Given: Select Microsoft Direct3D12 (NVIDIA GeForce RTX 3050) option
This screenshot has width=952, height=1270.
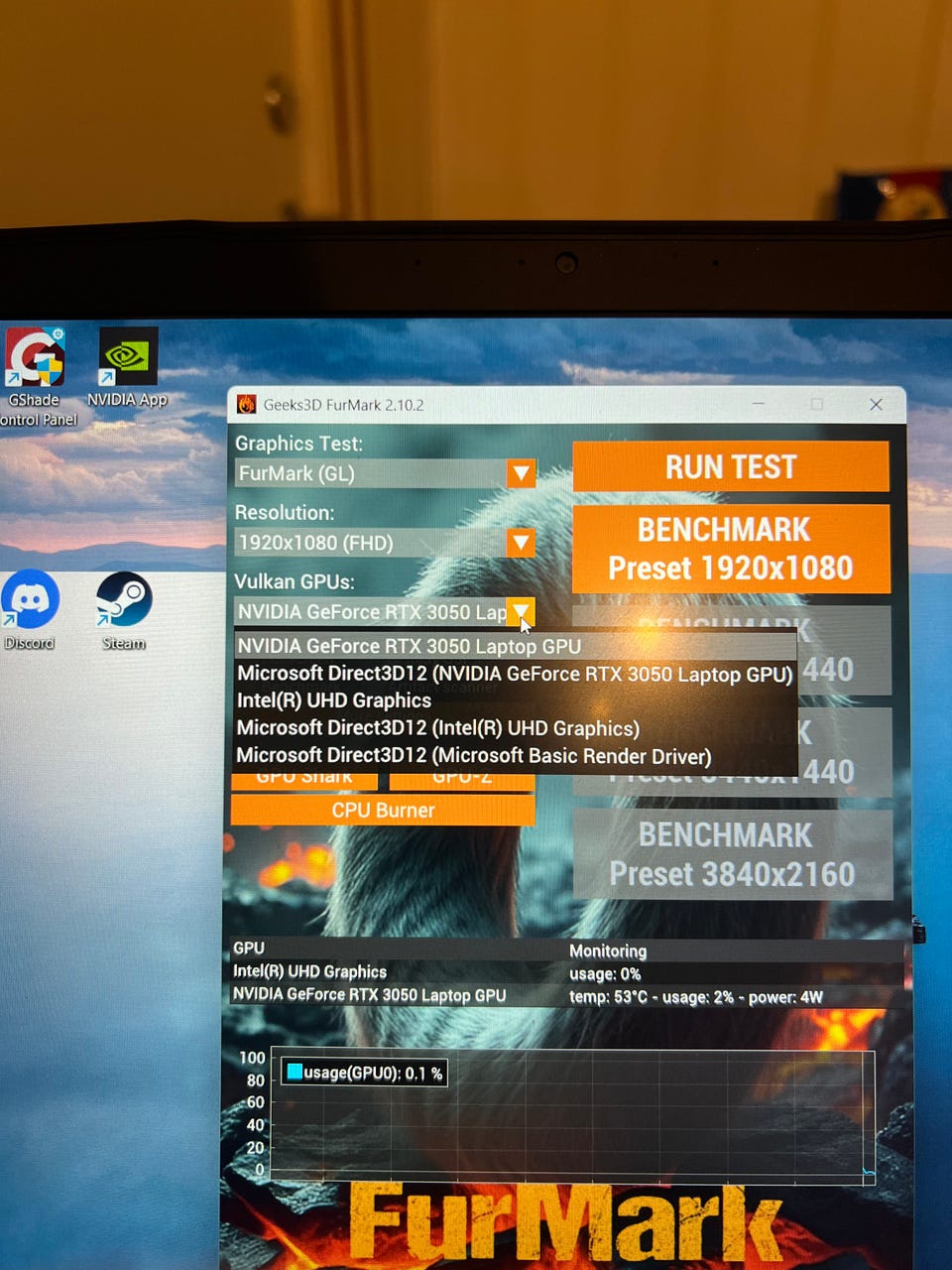Looking at the screenshot, I should tap(516, 674).
